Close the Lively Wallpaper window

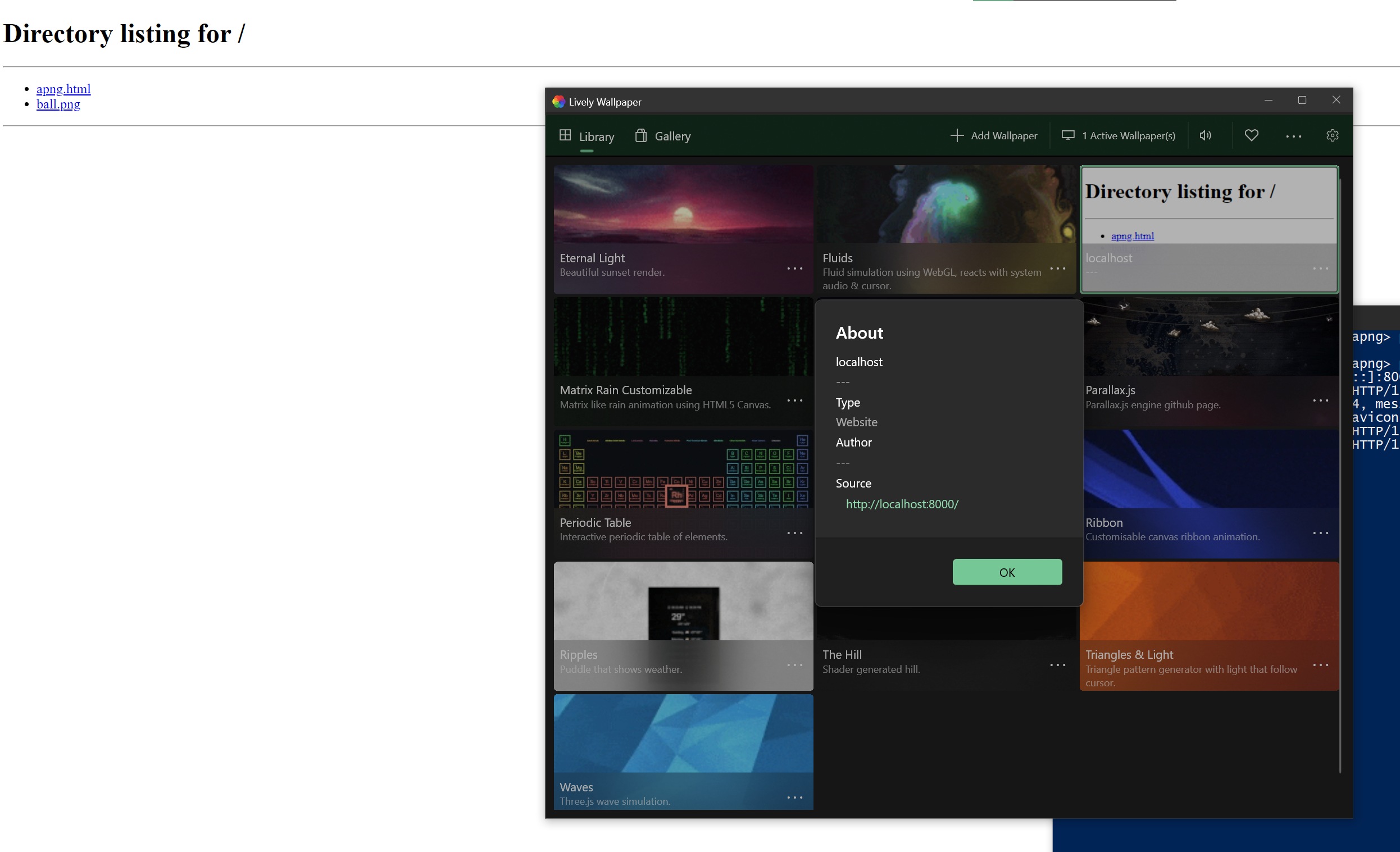pyautogui.click(x=1336, y=101)
